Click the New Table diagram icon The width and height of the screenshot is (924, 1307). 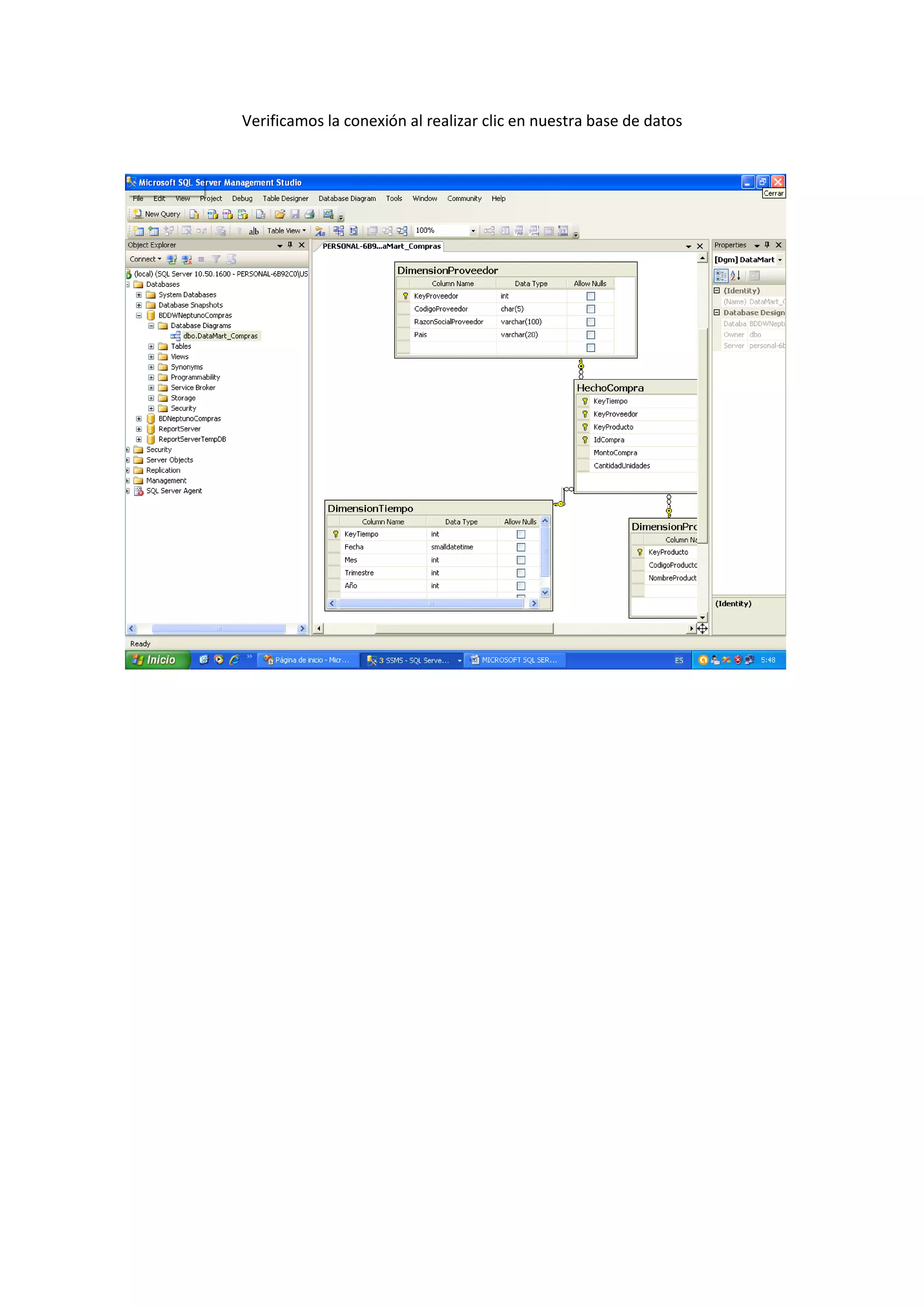coord(139,231)
